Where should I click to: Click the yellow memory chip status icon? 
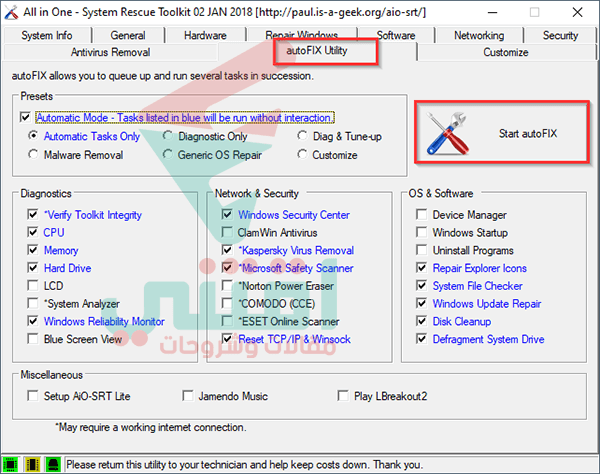[32, 464]
